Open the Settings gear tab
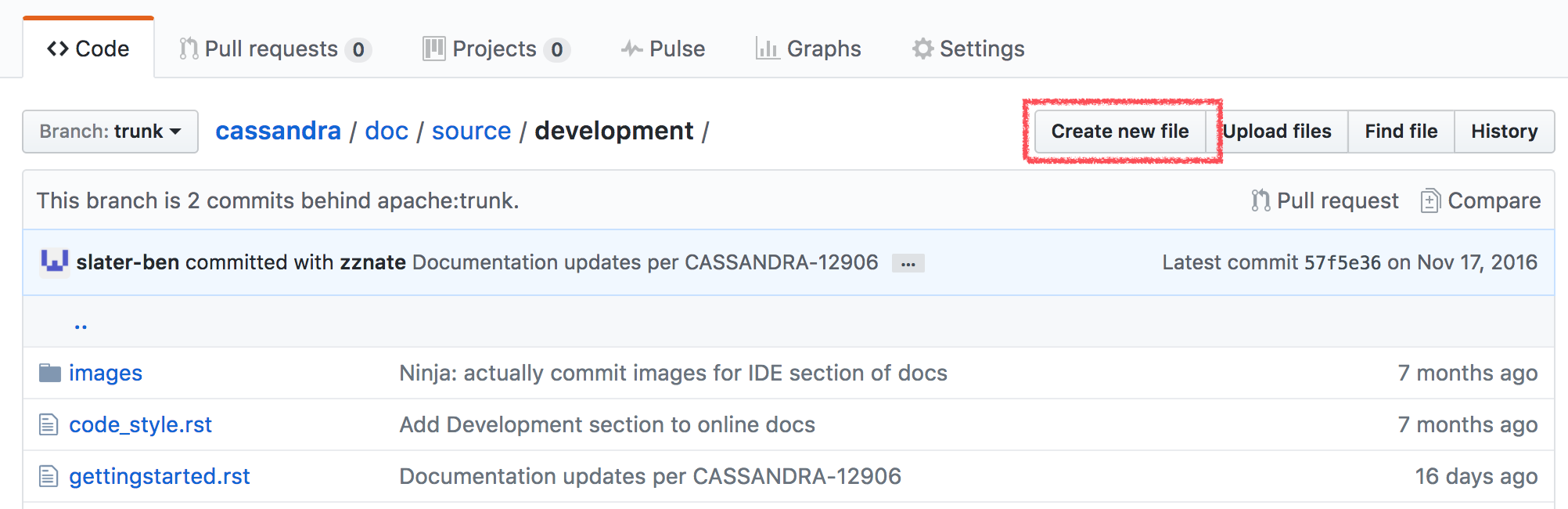Image resolution: width=1568 pixels, height=509 pixels. pyautogui.click(x=968, y=49)
